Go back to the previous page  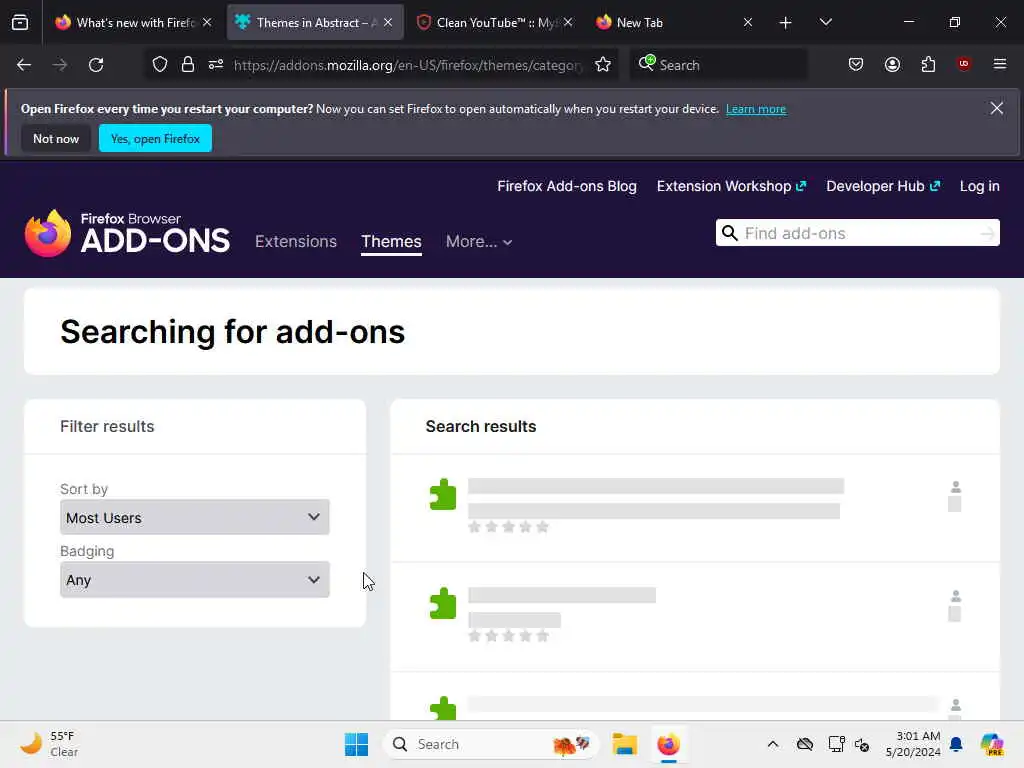pyautogui.click(x=24, y=65)
